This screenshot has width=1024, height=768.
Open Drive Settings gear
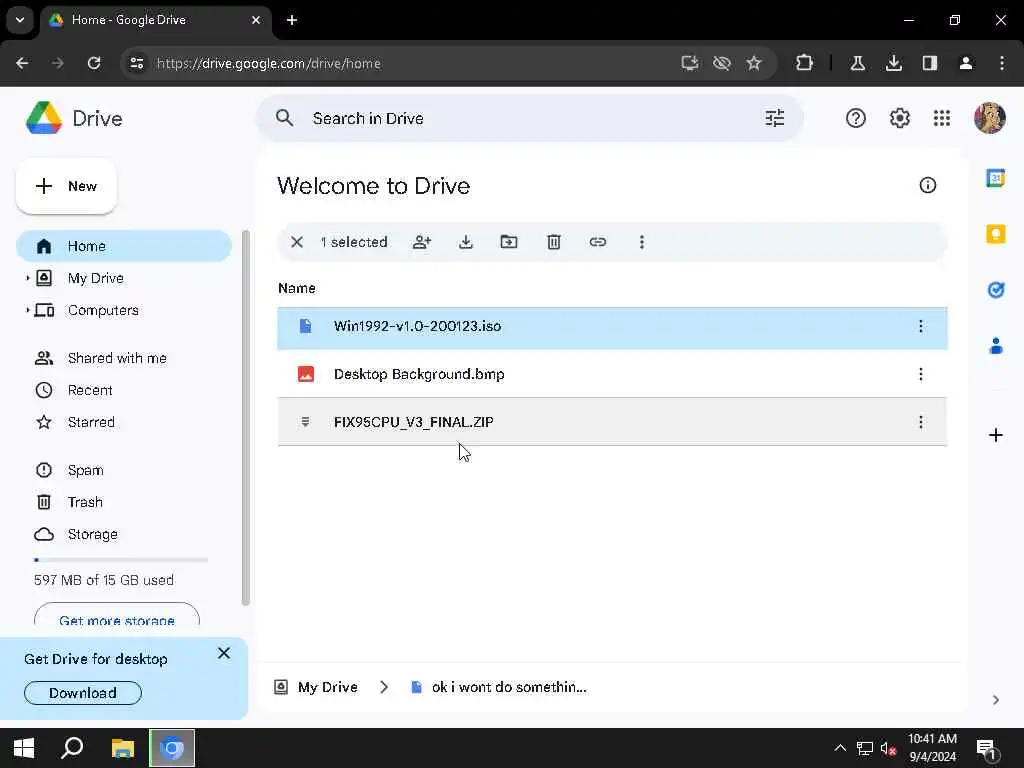(899, 118)
